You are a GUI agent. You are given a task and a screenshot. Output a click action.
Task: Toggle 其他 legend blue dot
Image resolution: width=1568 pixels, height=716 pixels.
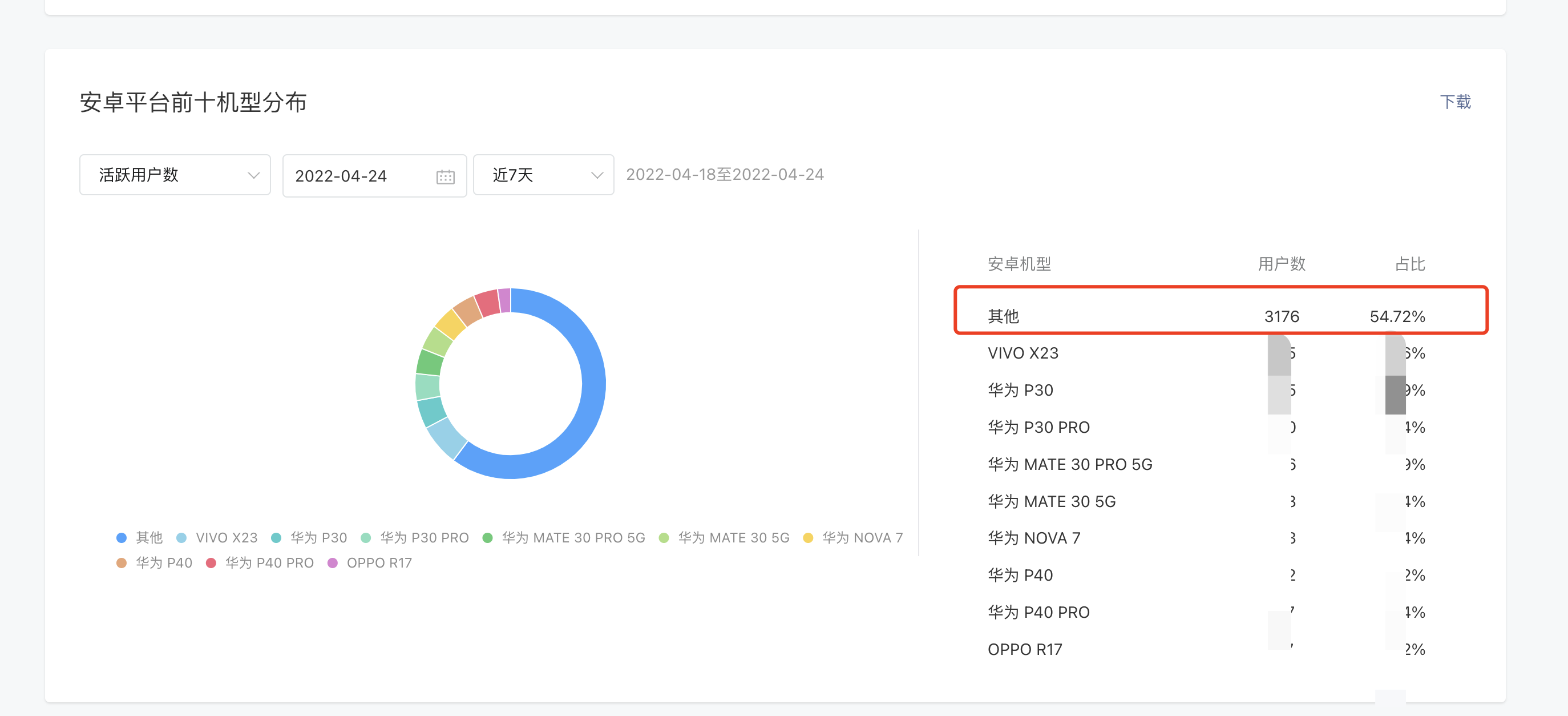(x=122, y=538)
